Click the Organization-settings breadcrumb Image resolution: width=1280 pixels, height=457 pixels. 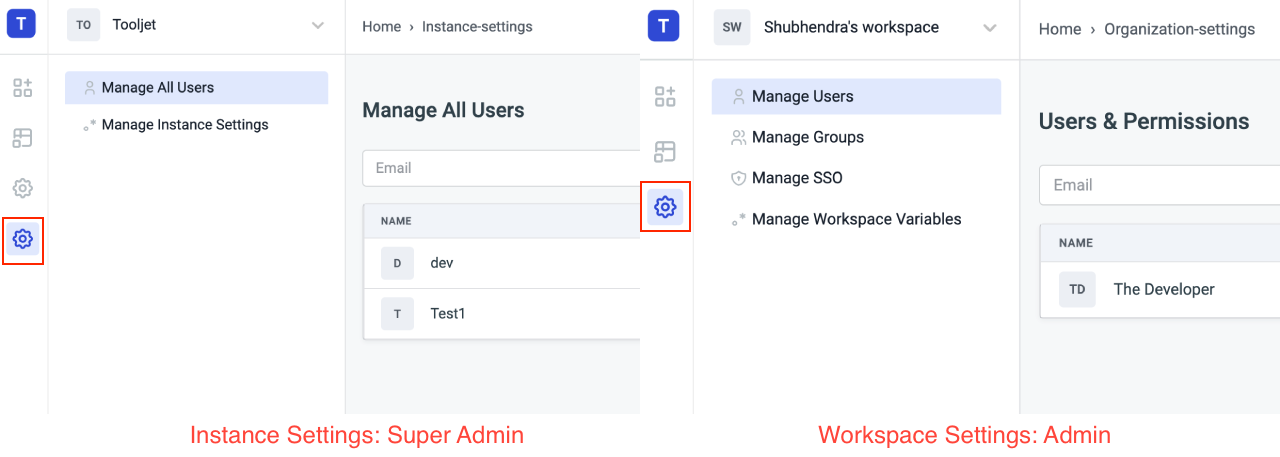click(1179, 29)
